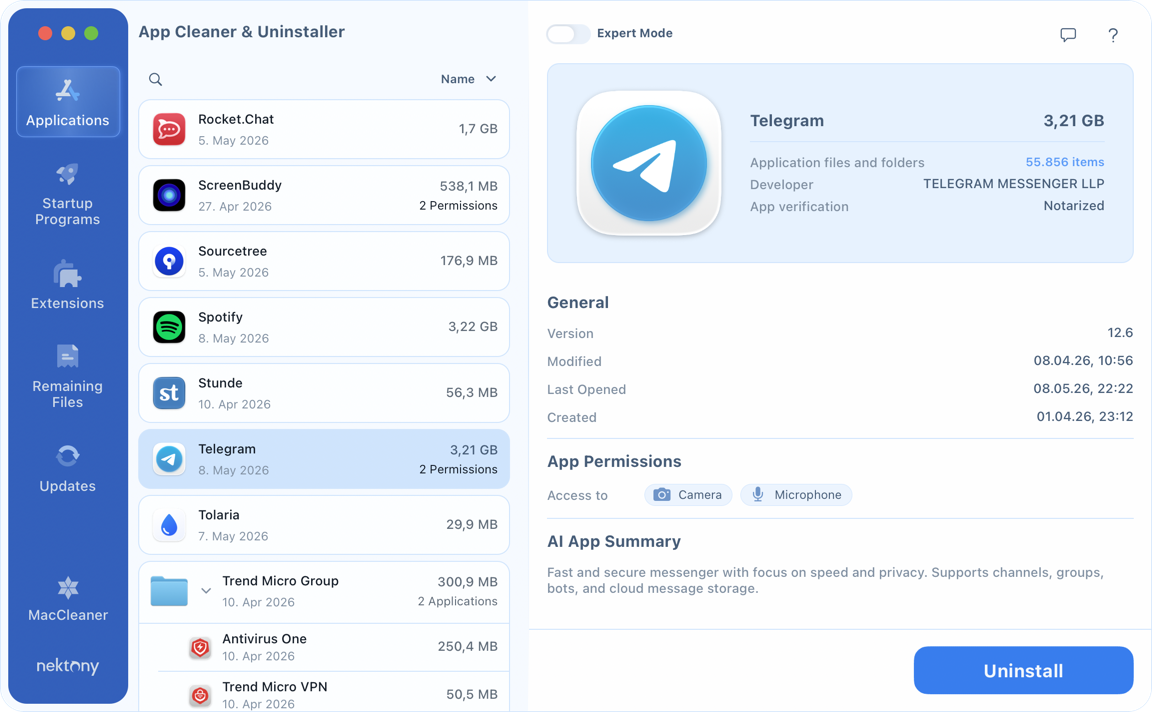The image size is (1152, 712).
Task: Select Stunde in the app list
Action: point(324,393)
